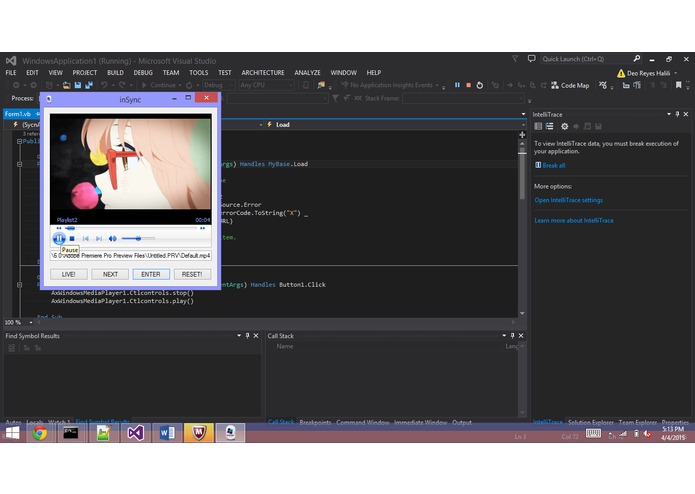Click the Quick Launch search box

click(x=585, y=59)
